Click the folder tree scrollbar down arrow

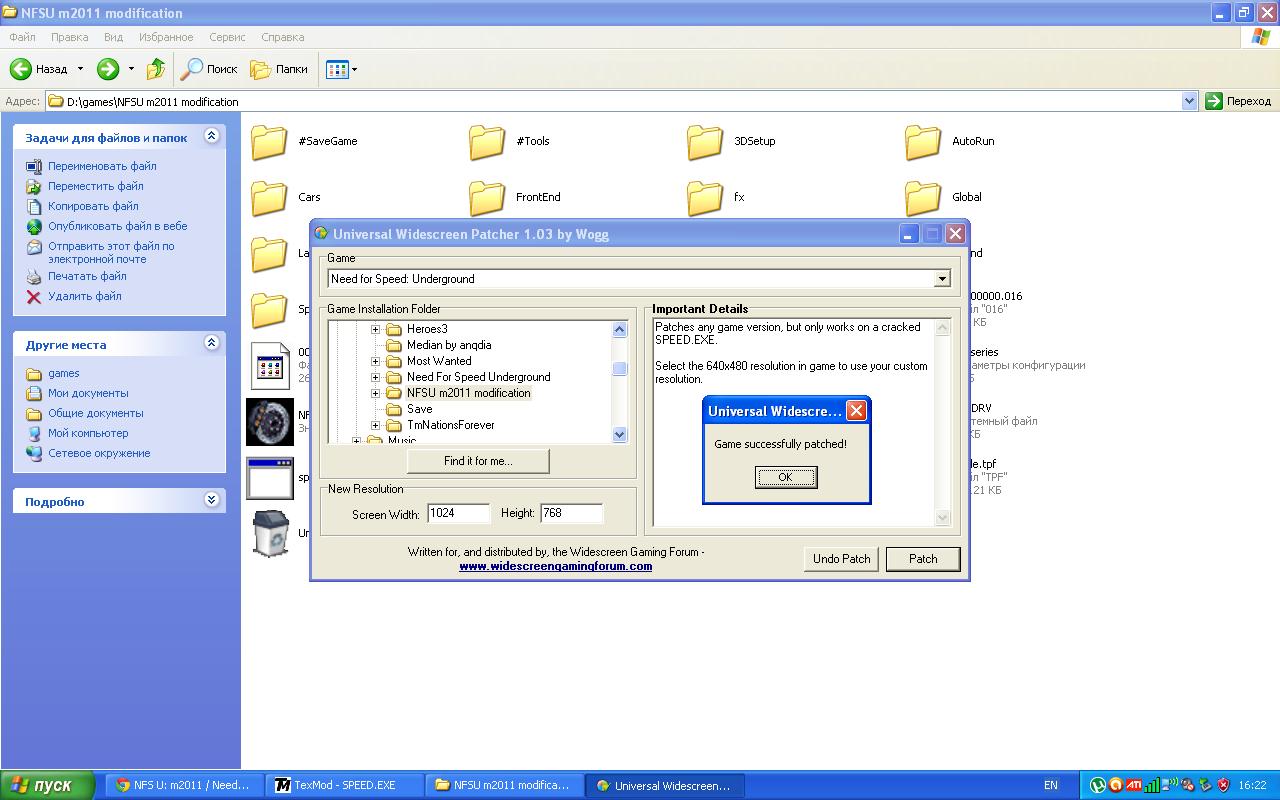619,434
